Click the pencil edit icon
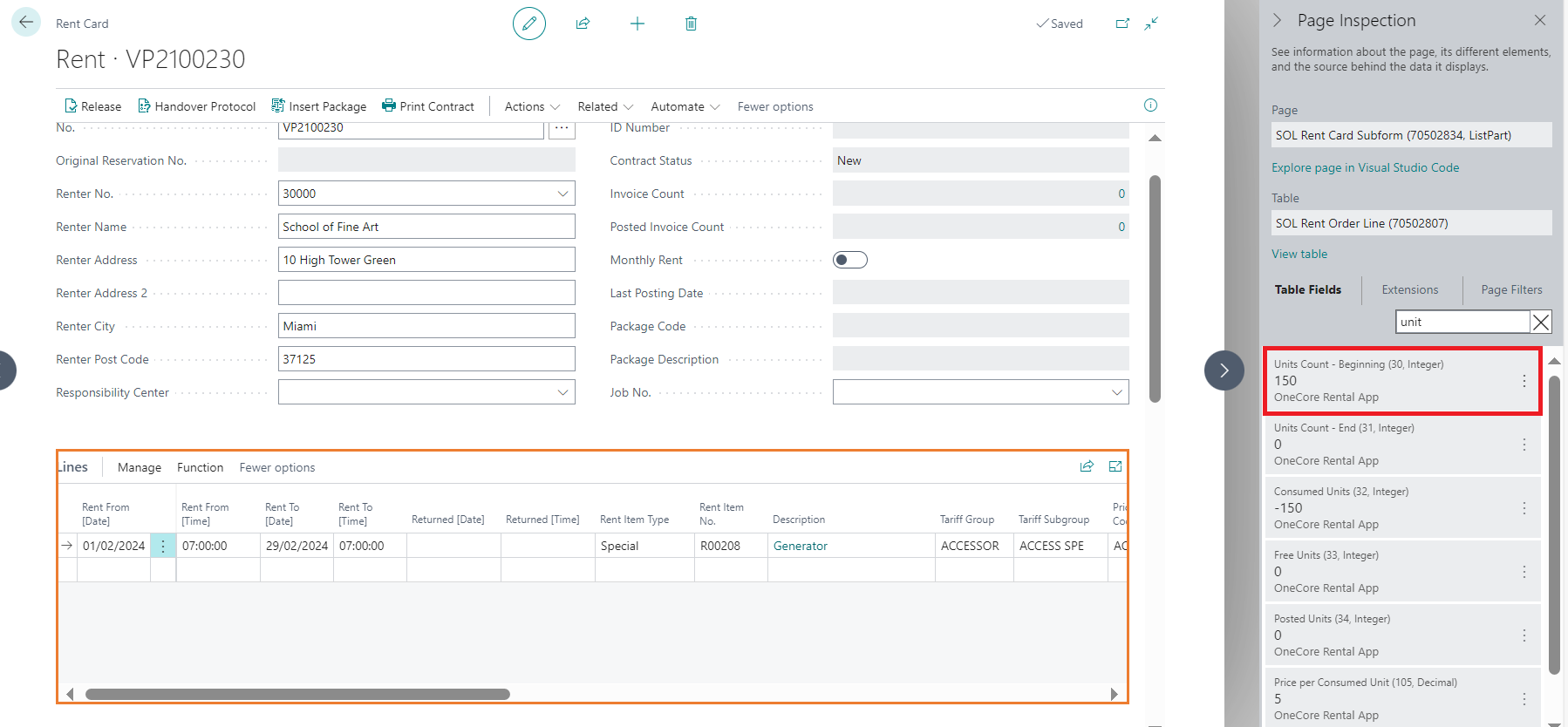1568x727 pixels. (x=528, y=24)
